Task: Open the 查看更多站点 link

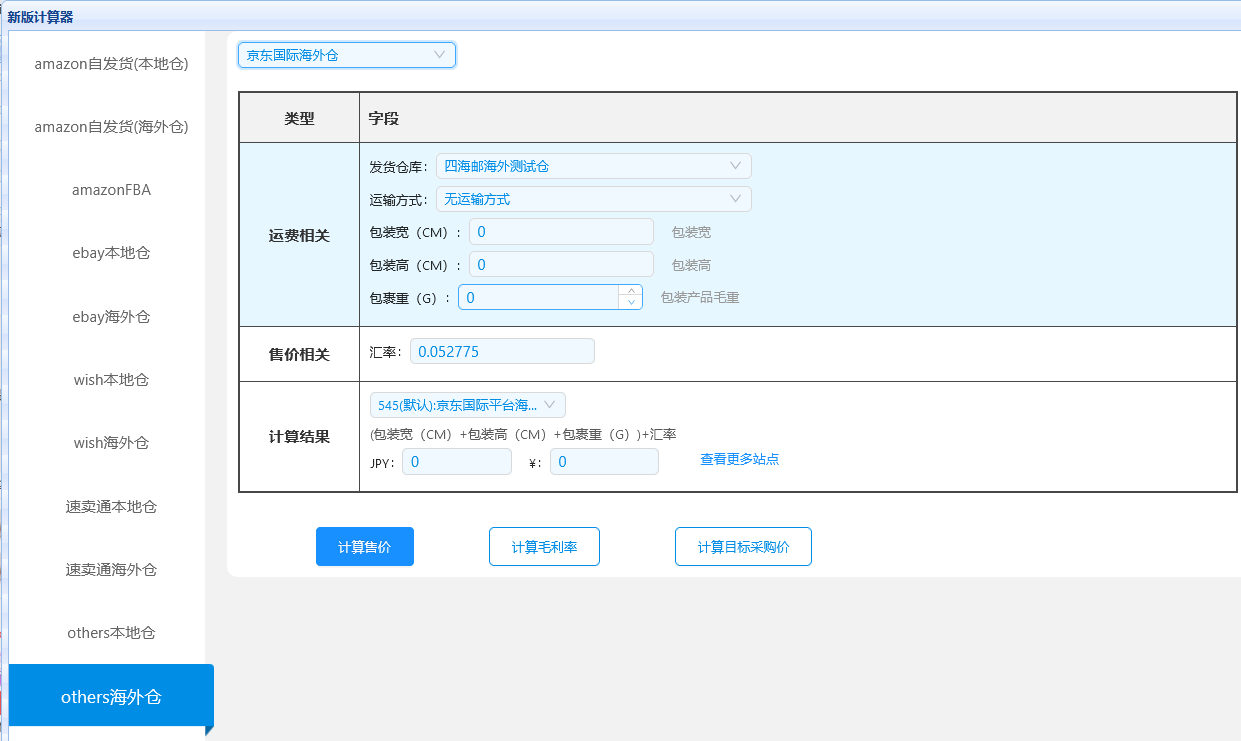Action: (x=739, y=460)
